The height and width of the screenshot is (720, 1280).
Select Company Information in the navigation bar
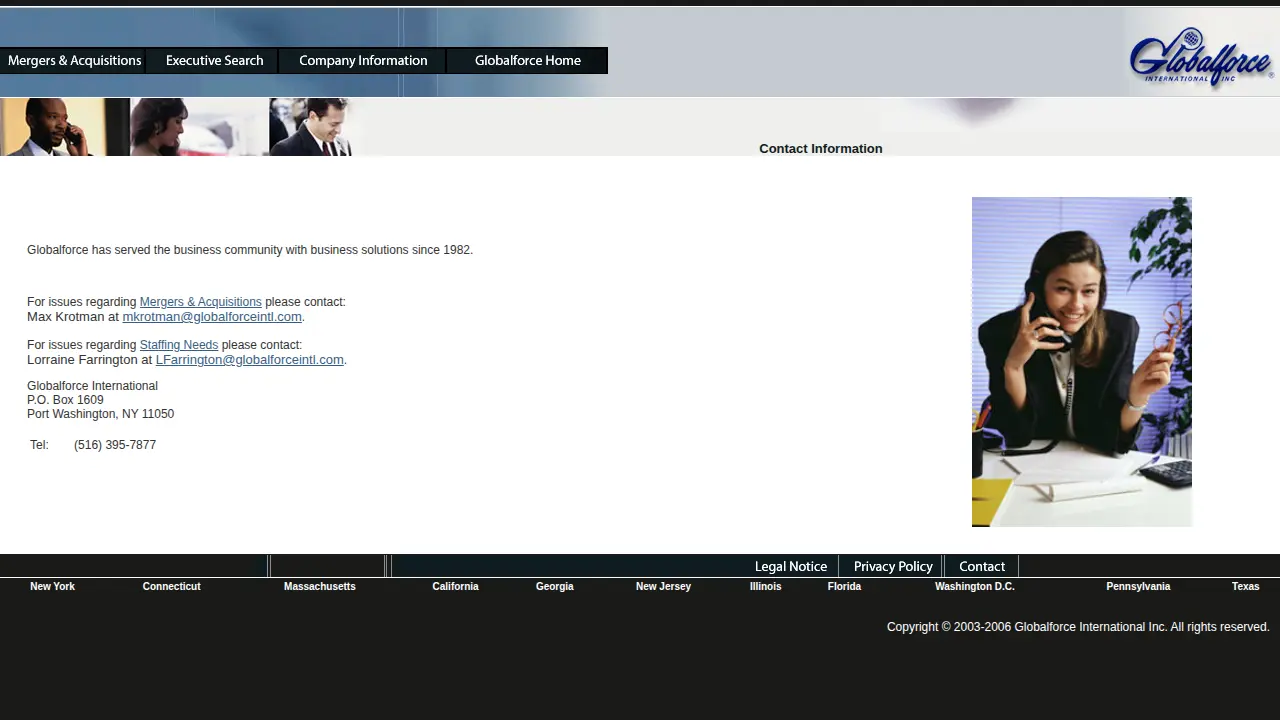click(363, 61)
